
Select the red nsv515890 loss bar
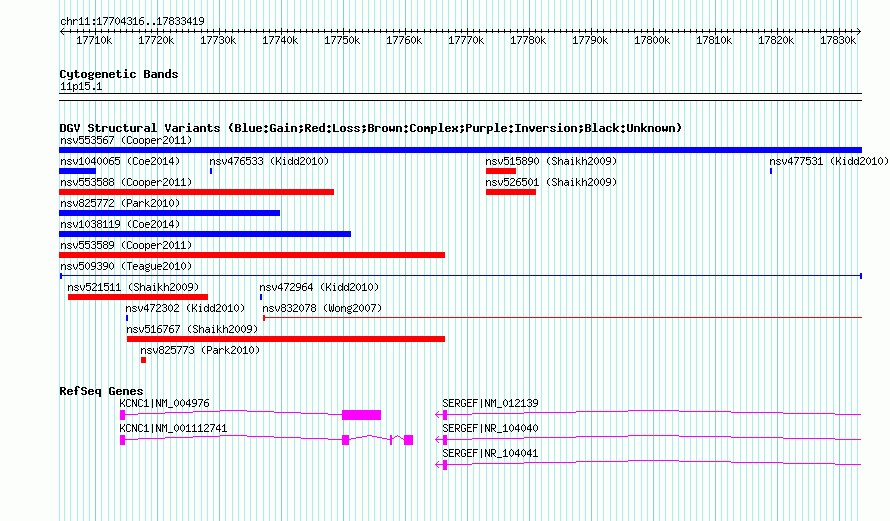pyautogui.click(x=501, y=171)
